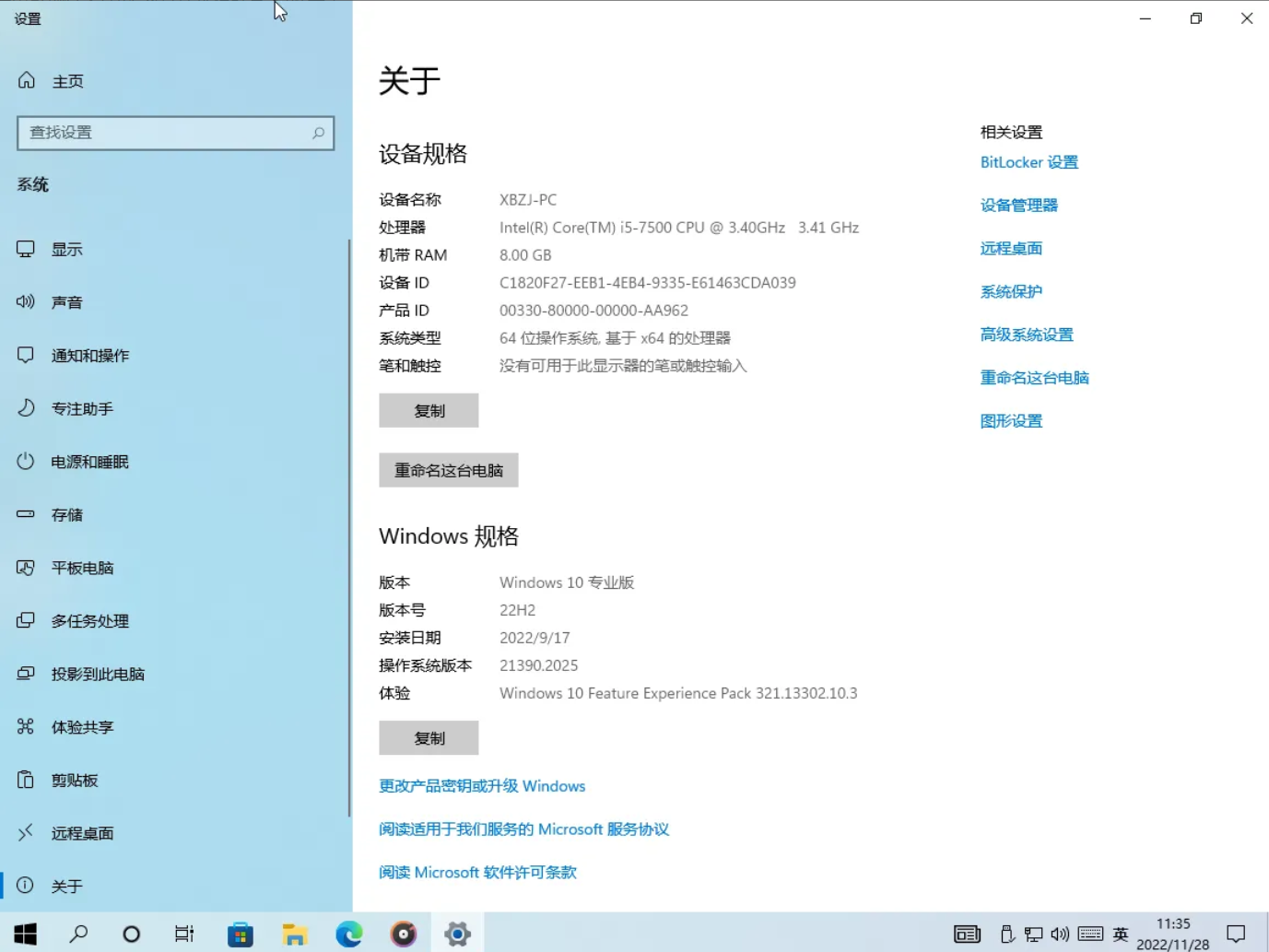The height and width of the screenshot is (952, 1269).
Task: Open 电源和睡眠 power settings
Action: tap(87, 462)
